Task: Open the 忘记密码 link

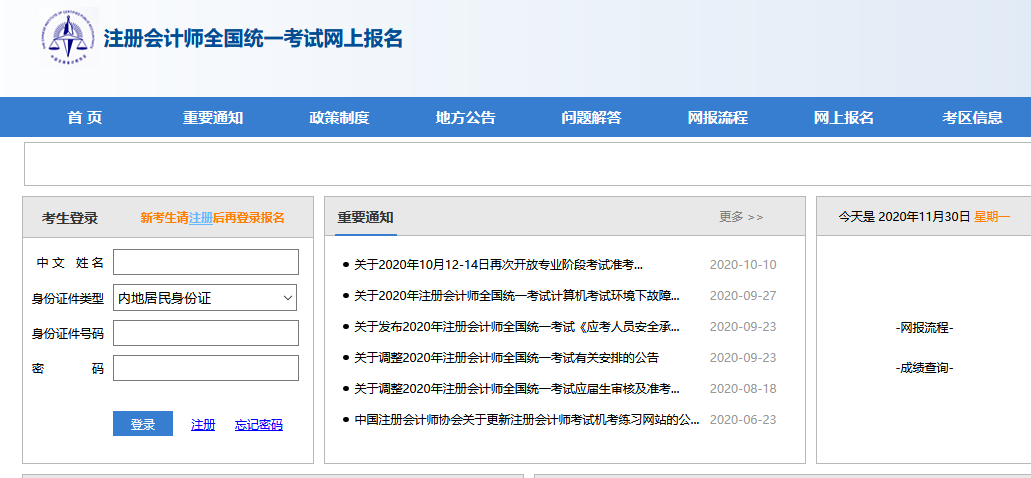Action: [x=258, y=425]
